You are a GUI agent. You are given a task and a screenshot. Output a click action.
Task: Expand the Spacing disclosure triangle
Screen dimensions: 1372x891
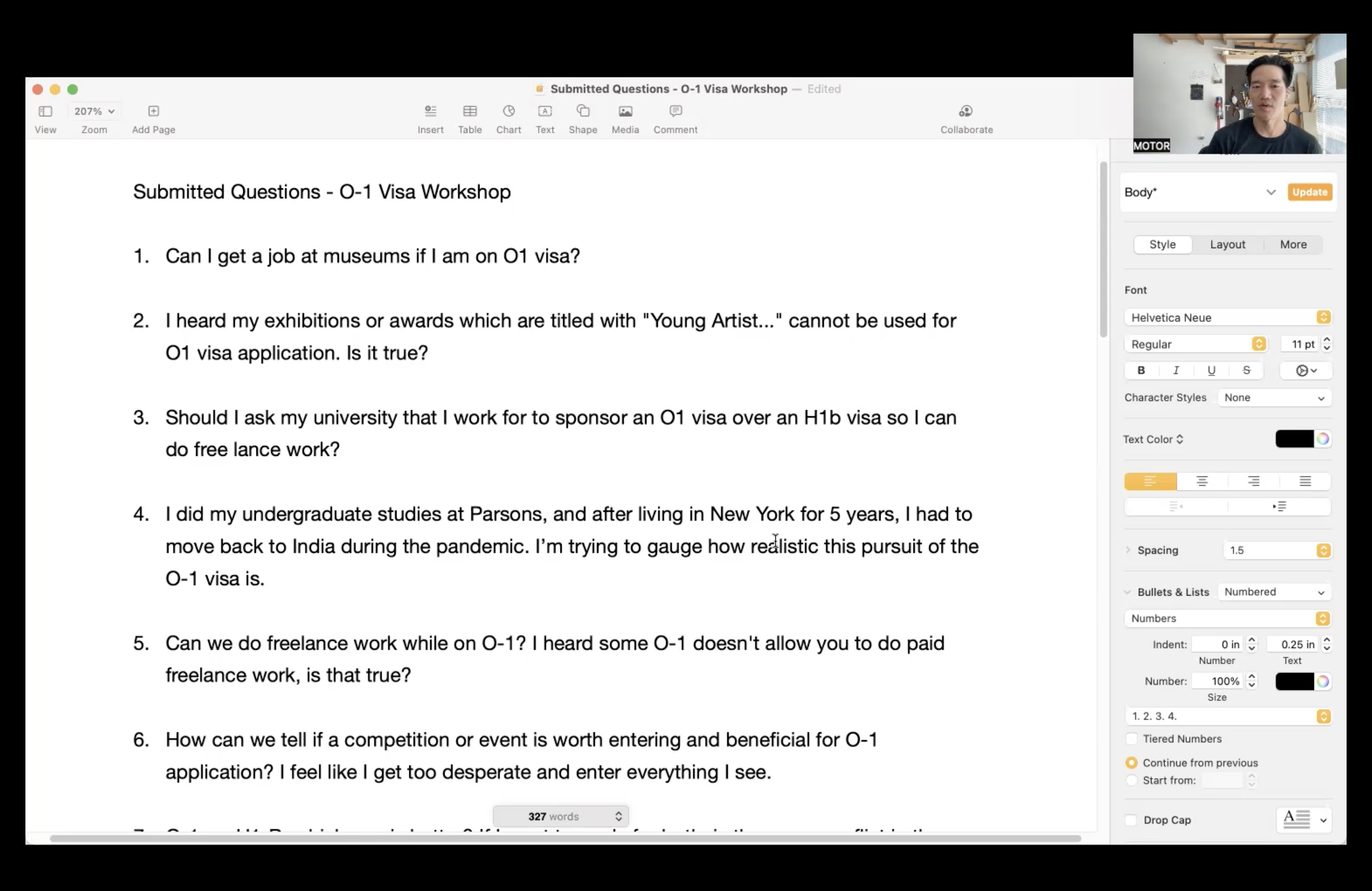1128,550
